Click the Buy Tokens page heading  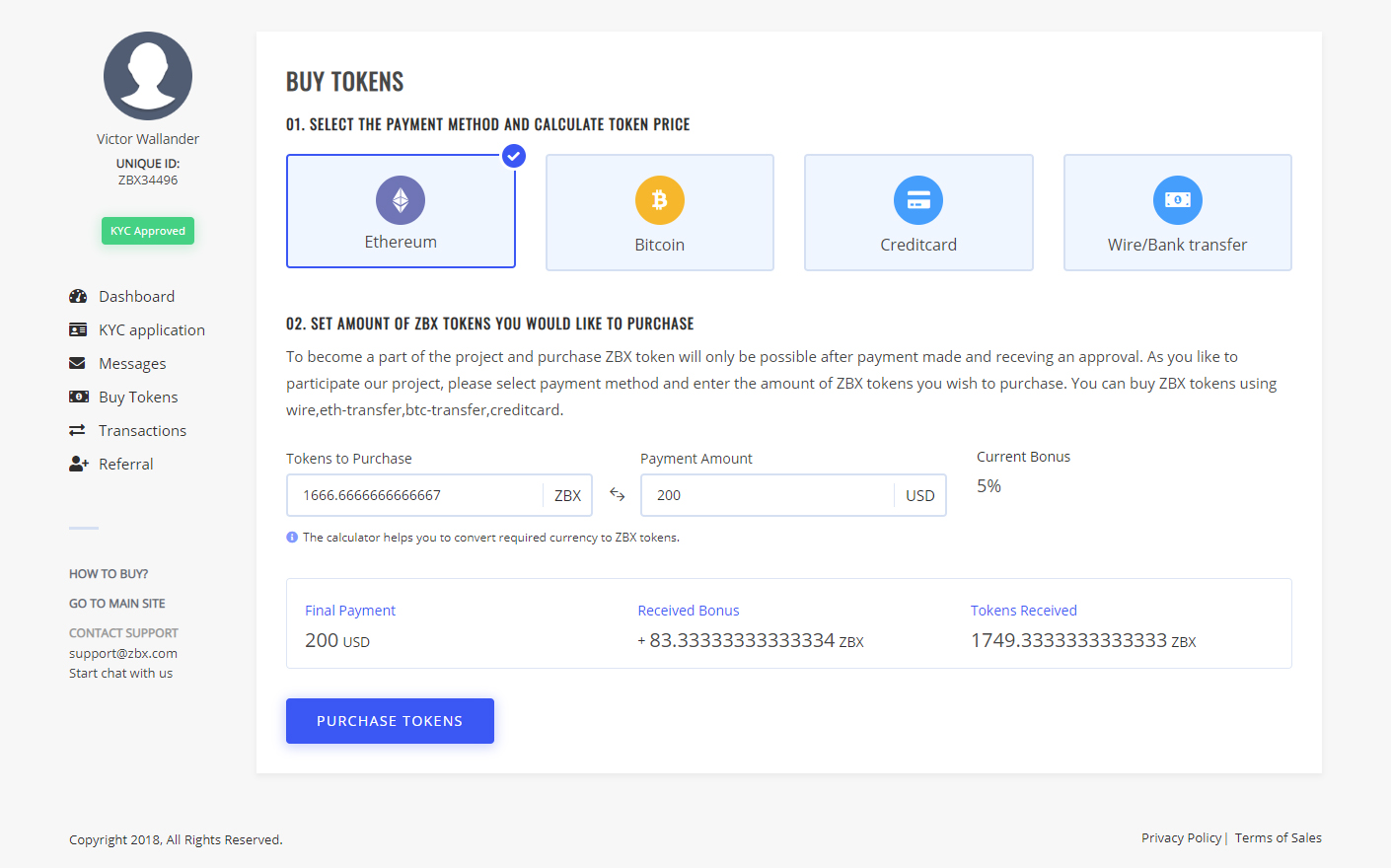pos(345,81)
